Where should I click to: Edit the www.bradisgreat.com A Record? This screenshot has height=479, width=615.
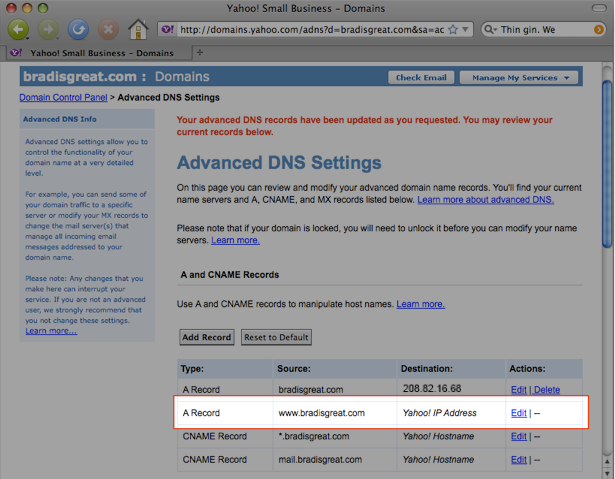(519, 413)
